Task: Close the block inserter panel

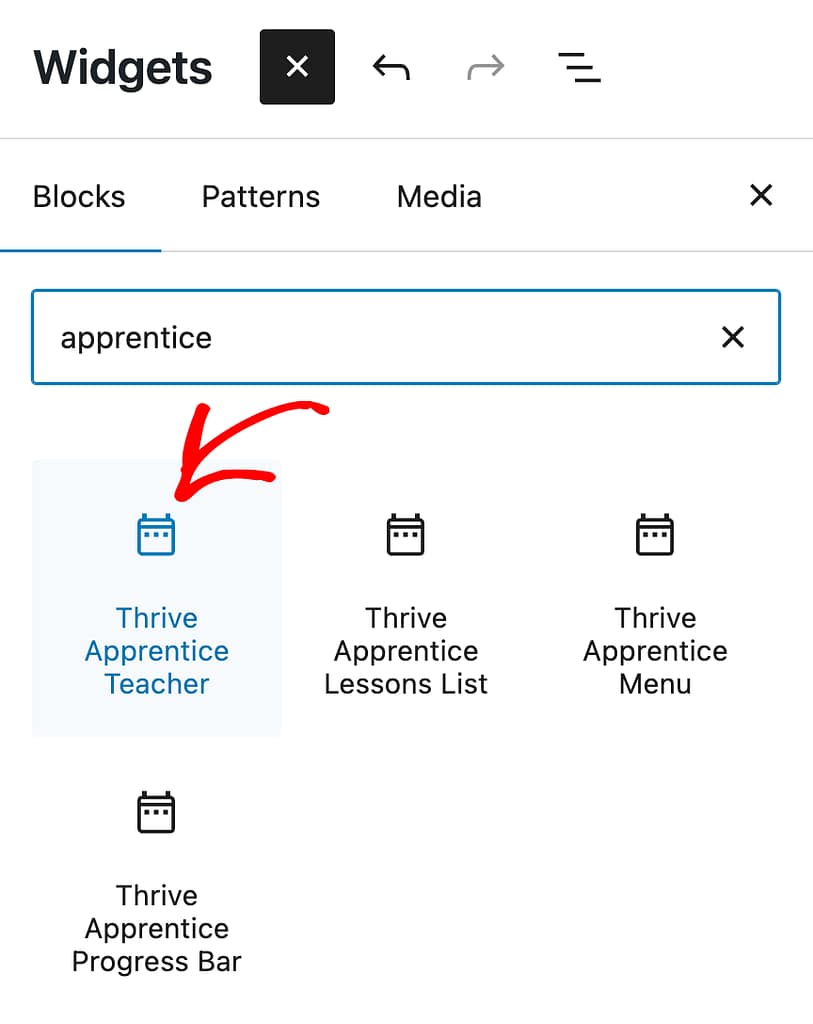Action: [761, 195]
